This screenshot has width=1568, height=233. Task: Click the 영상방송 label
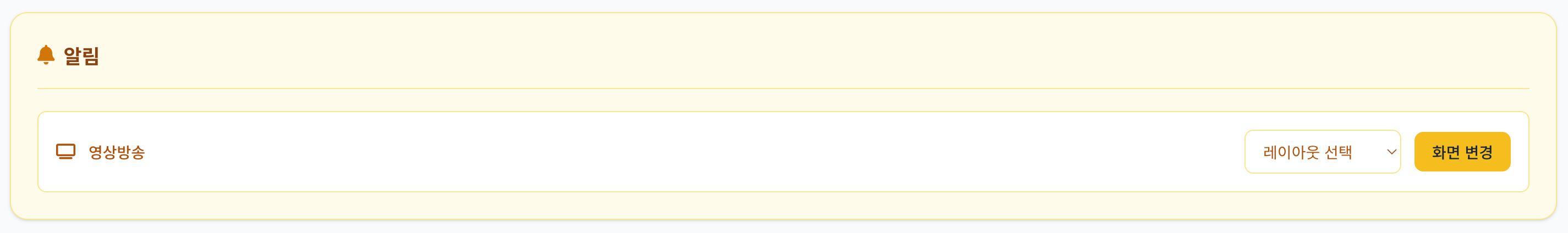pos(117,152)
